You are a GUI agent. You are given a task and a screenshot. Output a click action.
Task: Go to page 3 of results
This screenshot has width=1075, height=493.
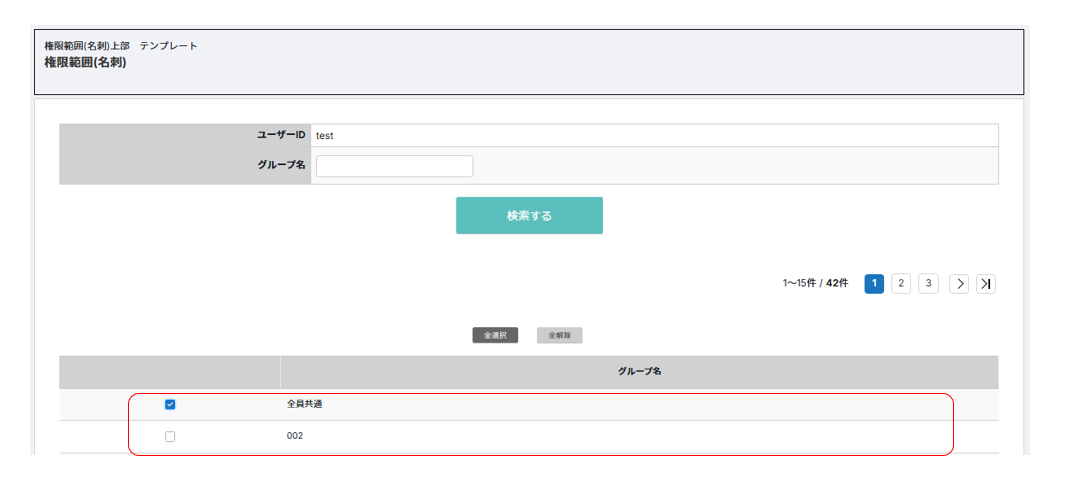pos(928,284)
